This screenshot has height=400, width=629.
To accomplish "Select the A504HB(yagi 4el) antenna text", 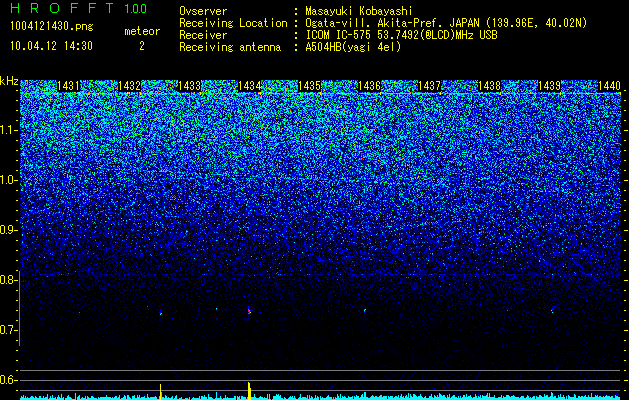I will tap(353, 47).
